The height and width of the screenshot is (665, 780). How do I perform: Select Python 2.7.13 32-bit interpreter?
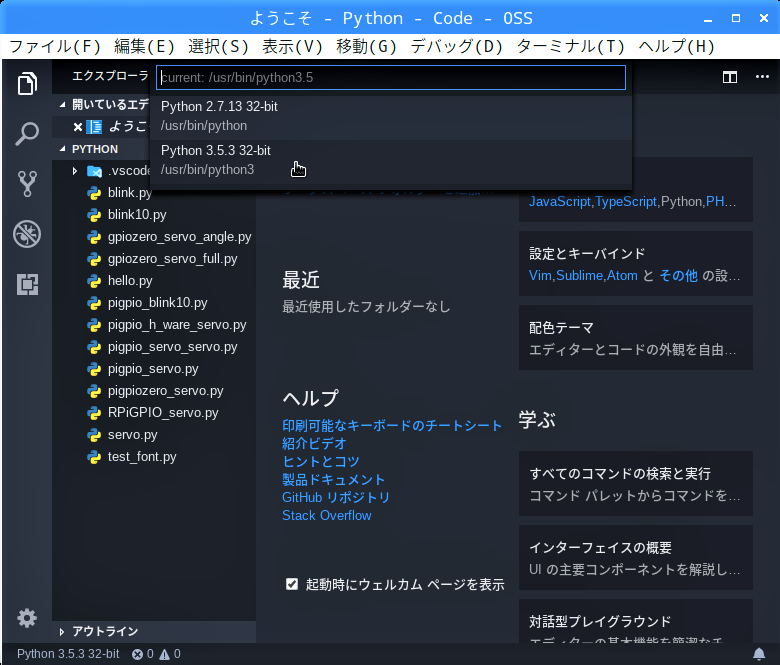click(x=391, y=116)
